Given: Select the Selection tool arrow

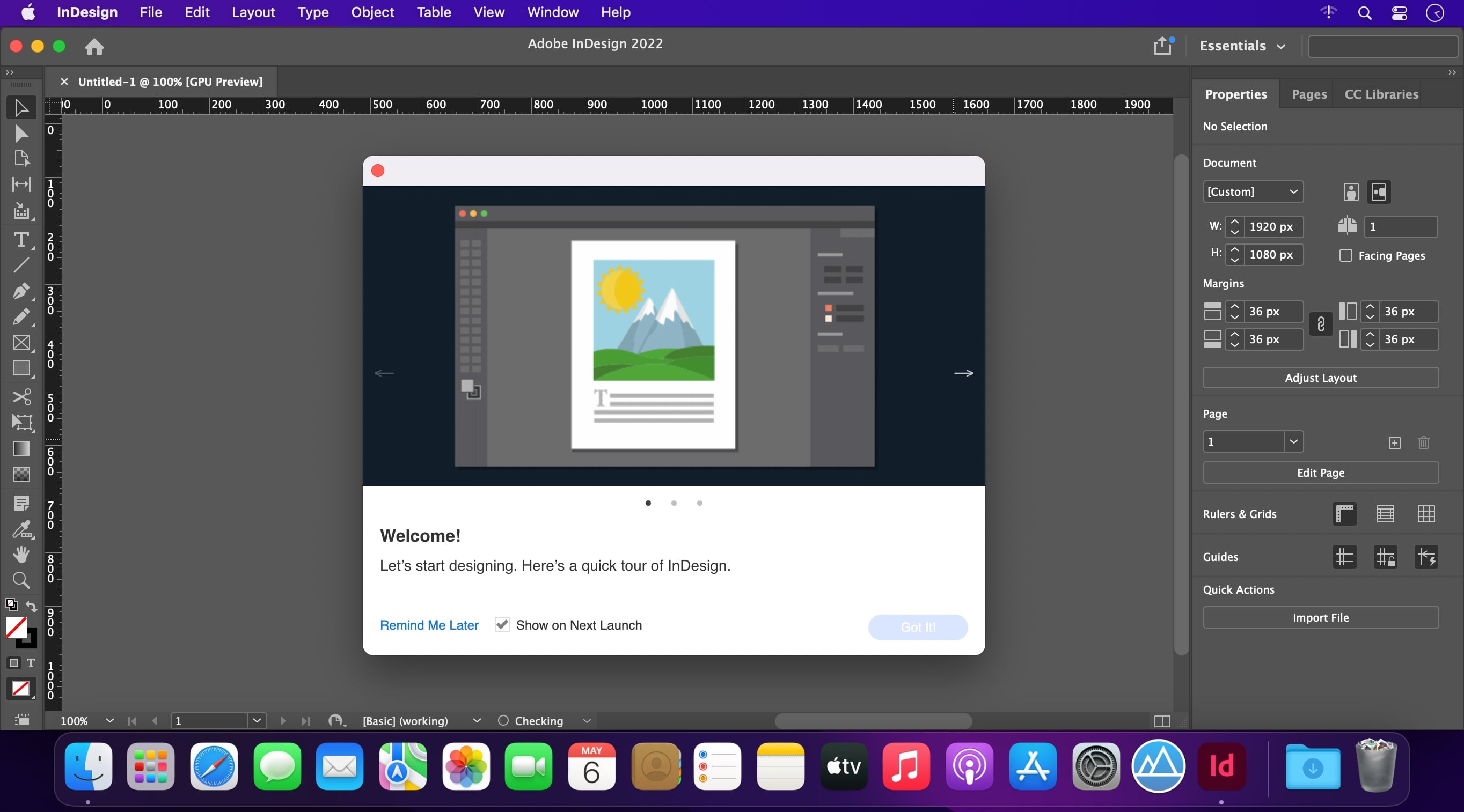Looking at the screenshot, I should (x=21, y=107).
